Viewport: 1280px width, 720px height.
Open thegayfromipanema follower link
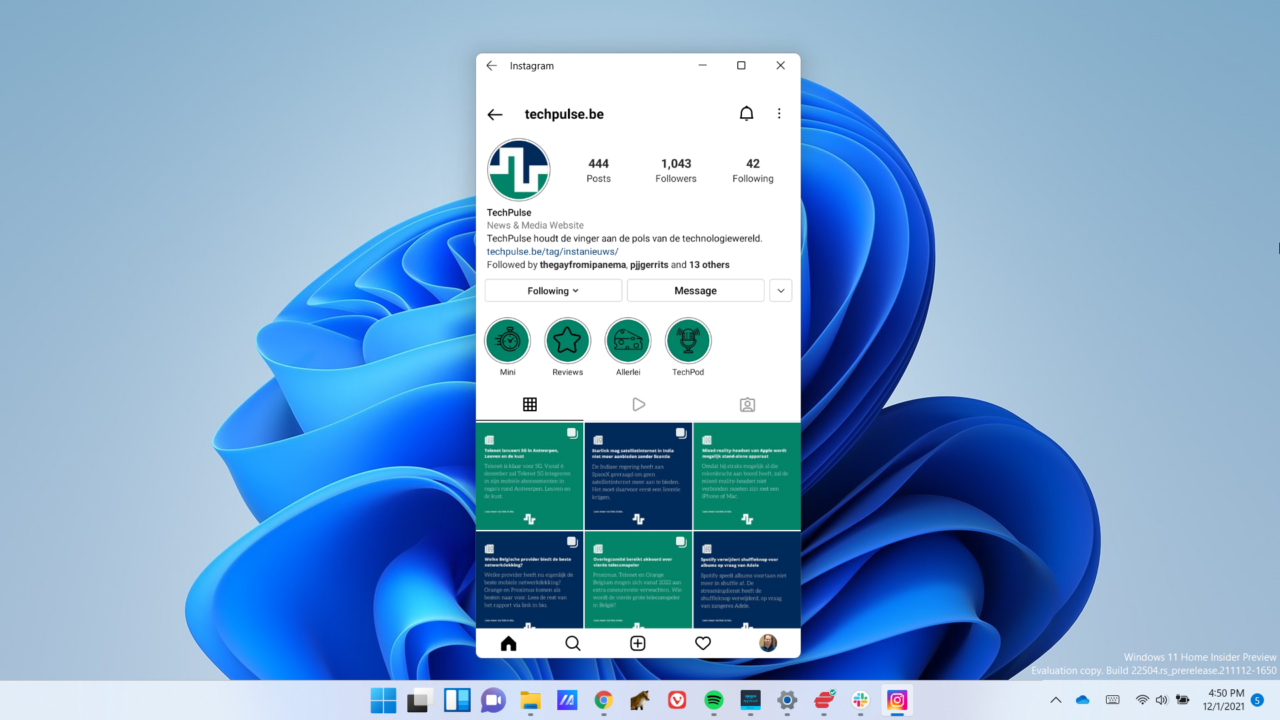coord(582,265)
